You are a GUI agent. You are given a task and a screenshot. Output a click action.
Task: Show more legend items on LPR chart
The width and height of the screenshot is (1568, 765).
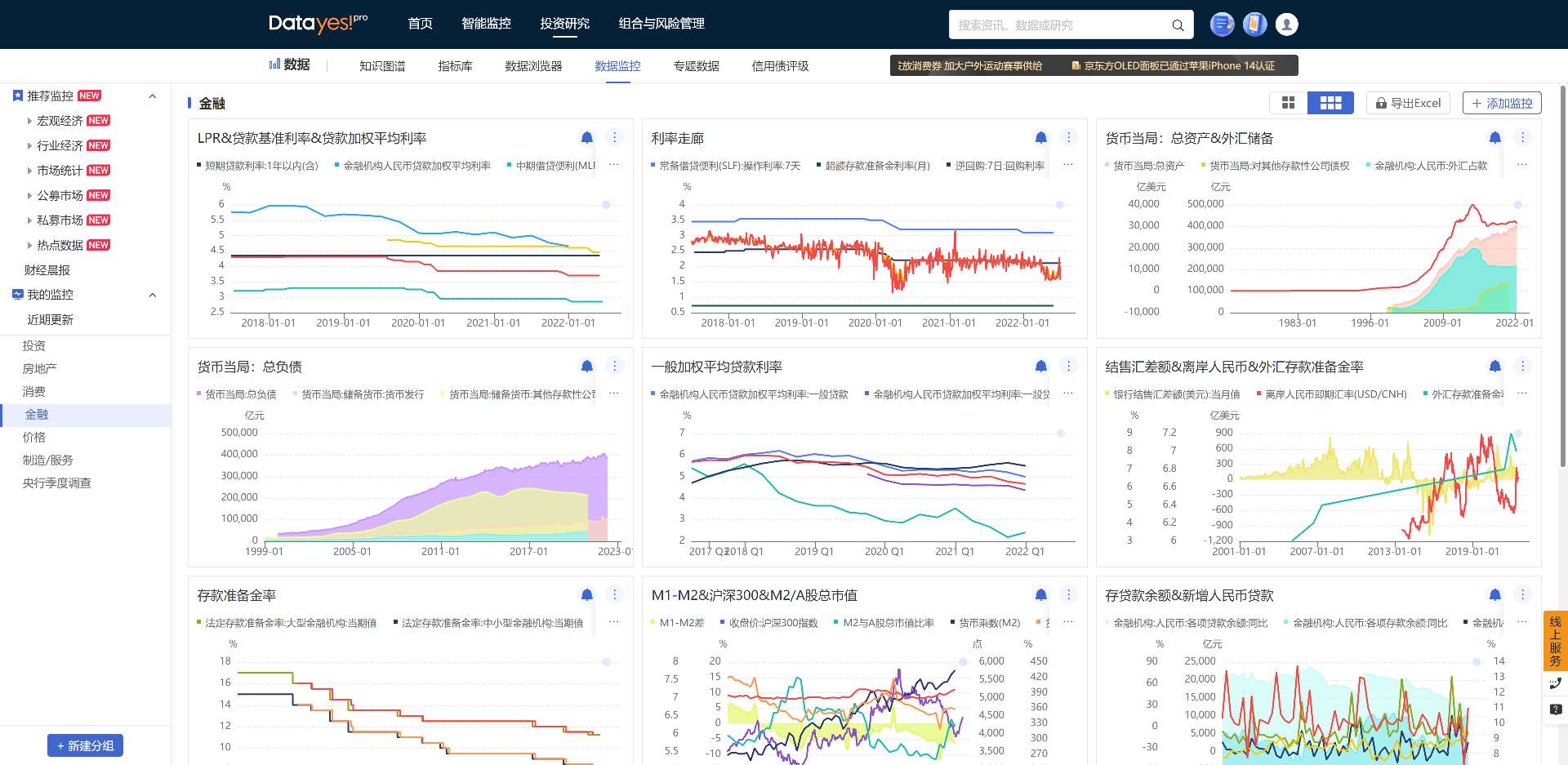coord(614,165)
